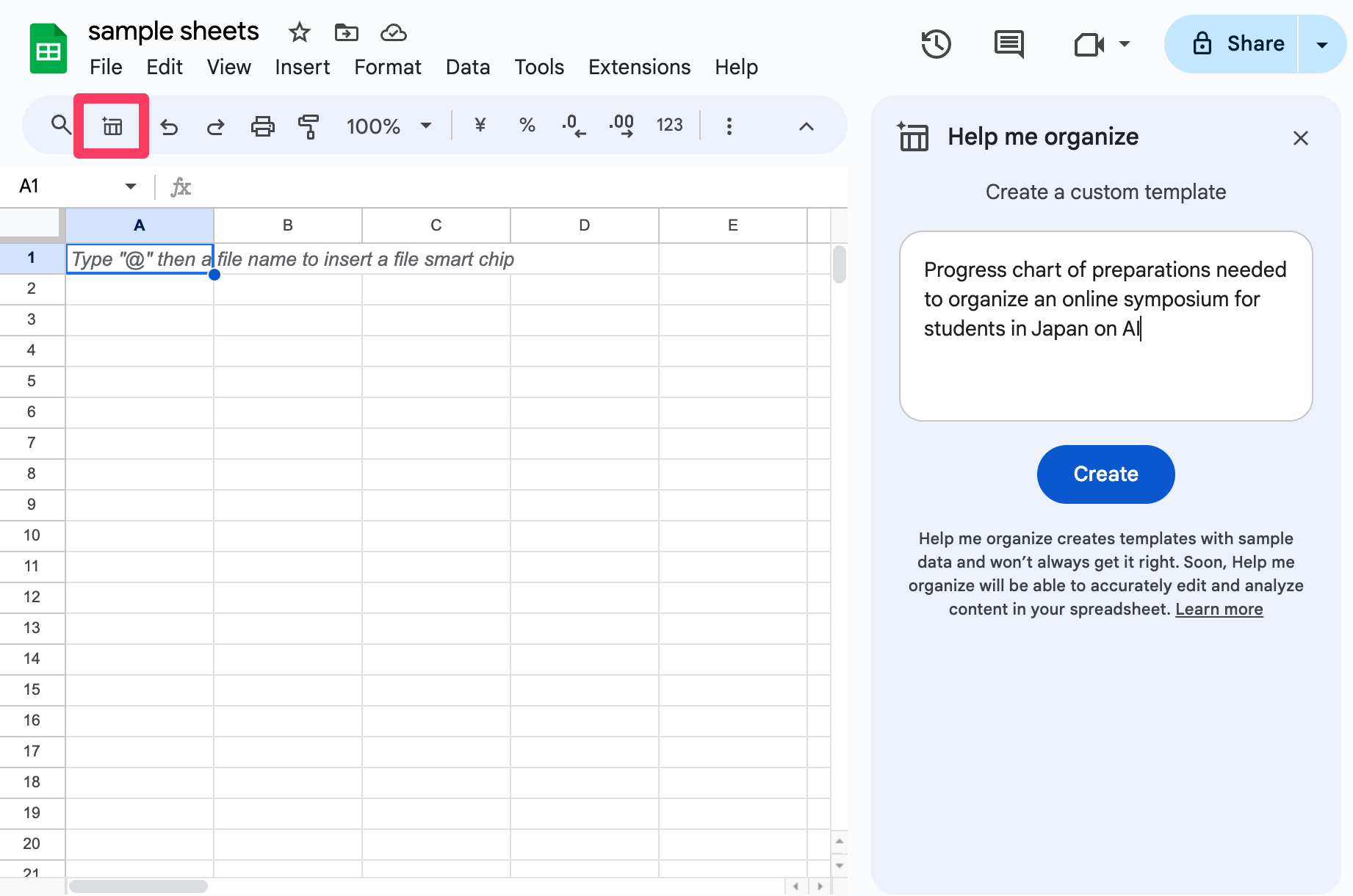Open the Extensions menu
Image resolution: width=1353 pixels, height=896 pixels.
click(x=639, y=67)
